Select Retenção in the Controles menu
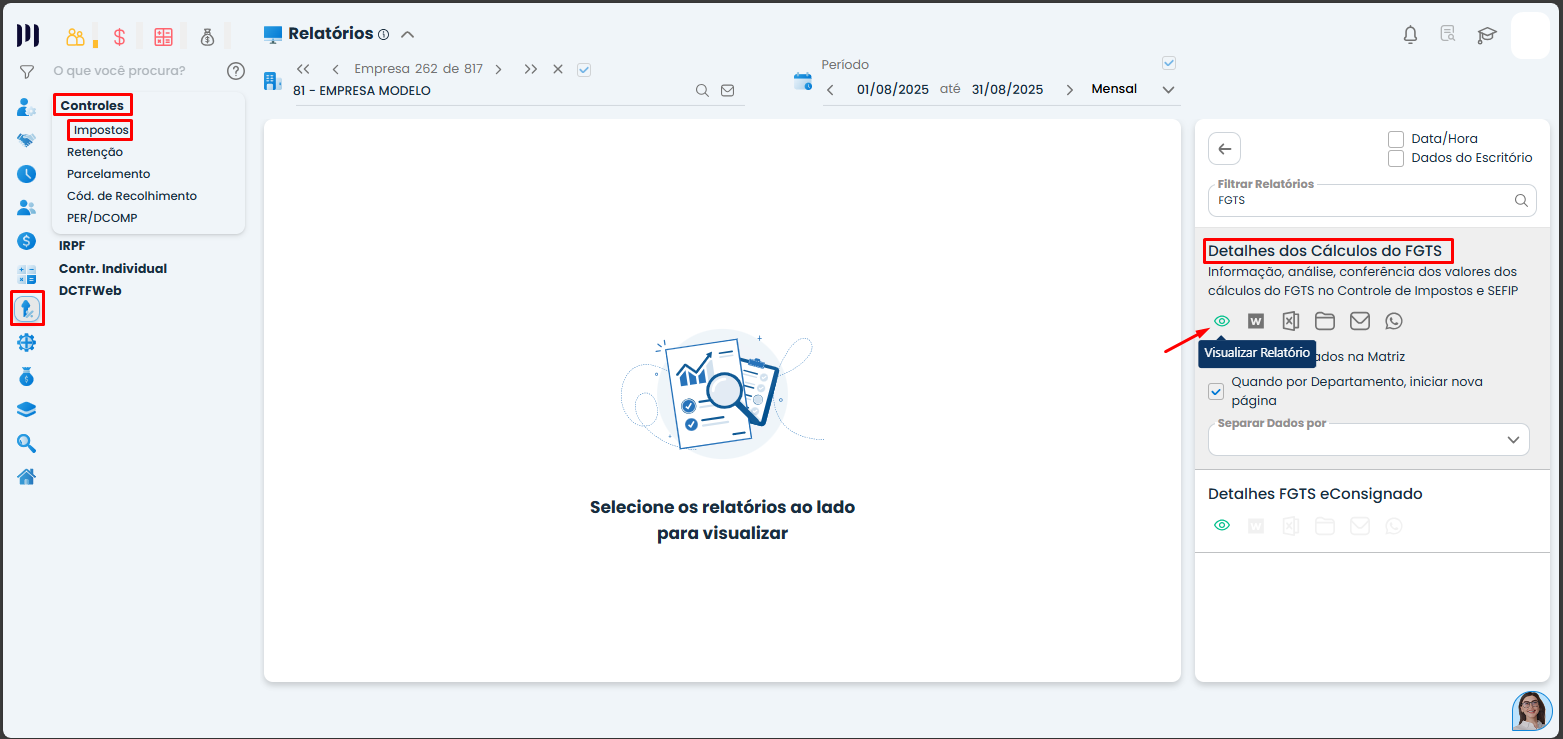 click(95, 152)
